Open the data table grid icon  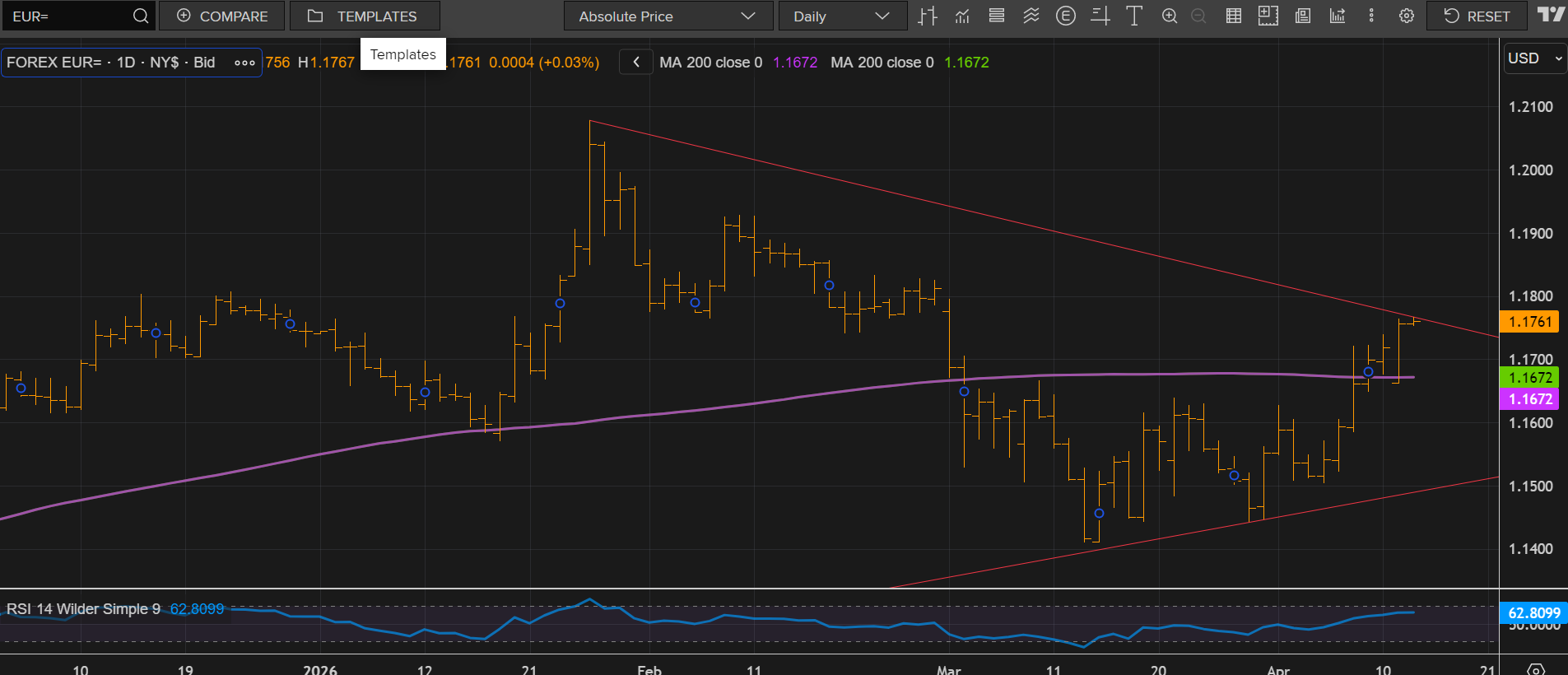(1233, 16)
